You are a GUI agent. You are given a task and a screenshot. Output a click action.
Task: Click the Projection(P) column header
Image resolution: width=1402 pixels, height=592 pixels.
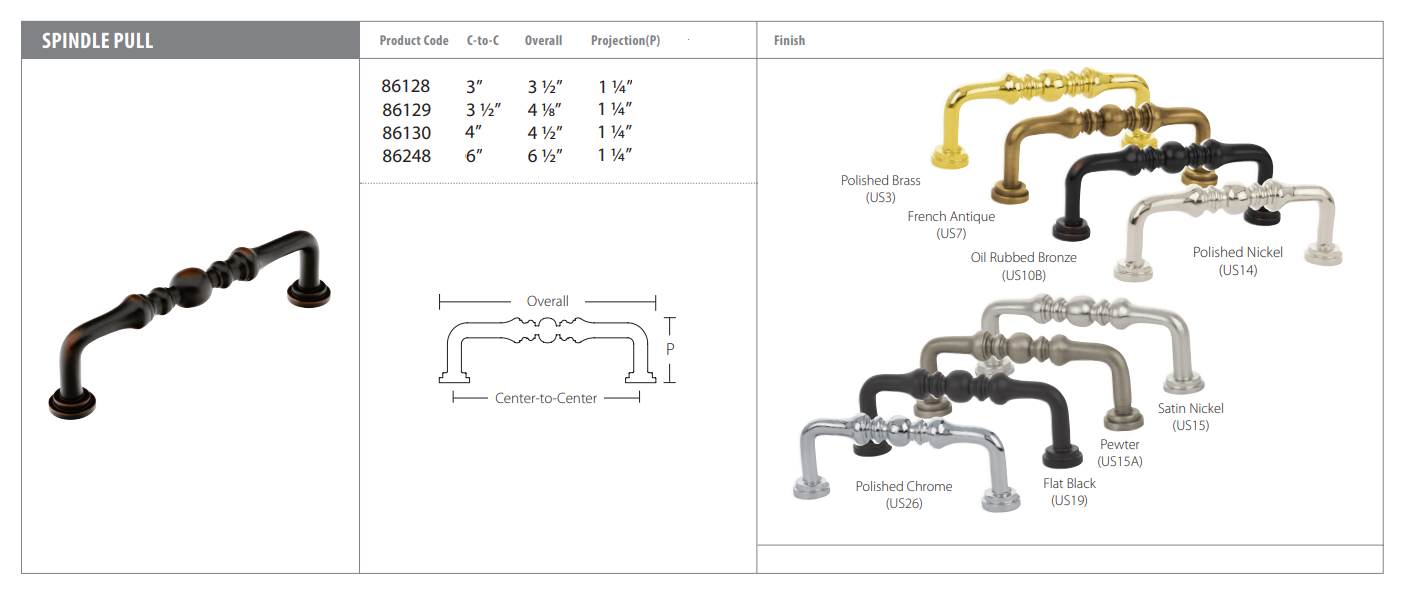tap(625, 41)
